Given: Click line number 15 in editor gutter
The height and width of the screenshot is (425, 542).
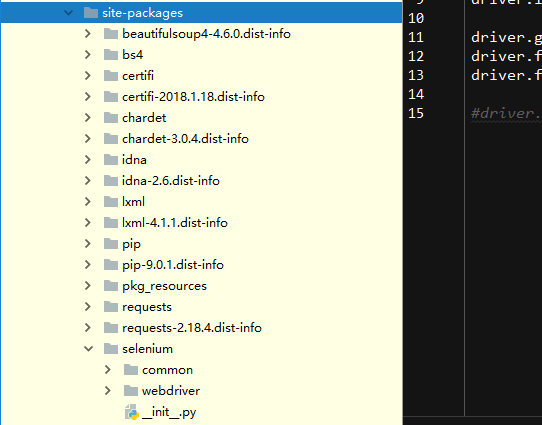Looking at the screenshot, I should click(416, 113).
